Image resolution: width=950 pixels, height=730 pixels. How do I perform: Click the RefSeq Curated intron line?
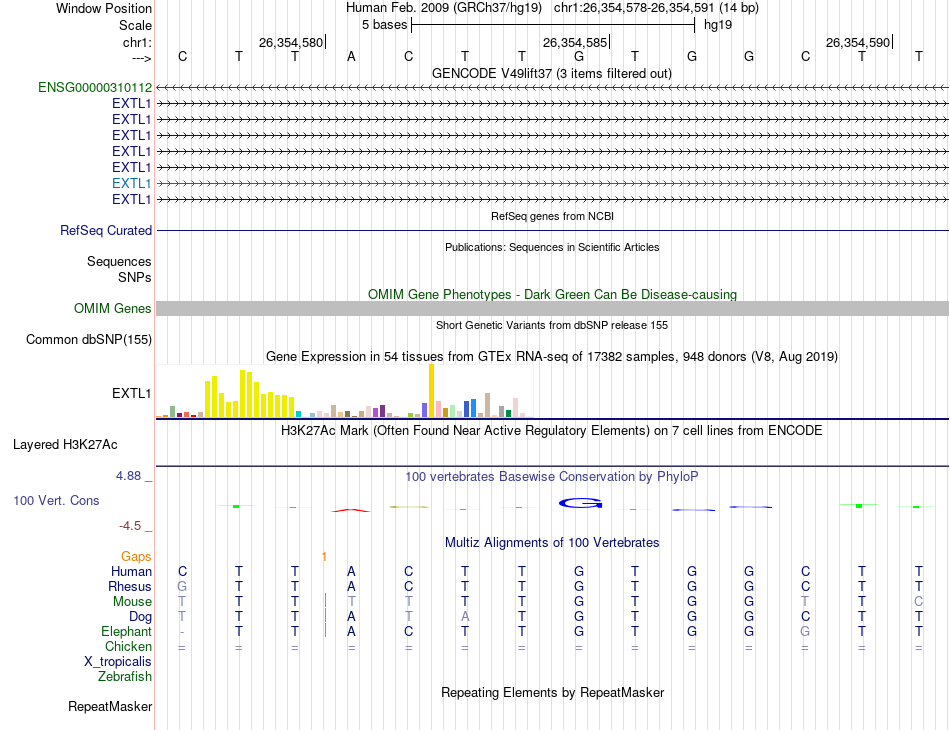tap(552, 231)
